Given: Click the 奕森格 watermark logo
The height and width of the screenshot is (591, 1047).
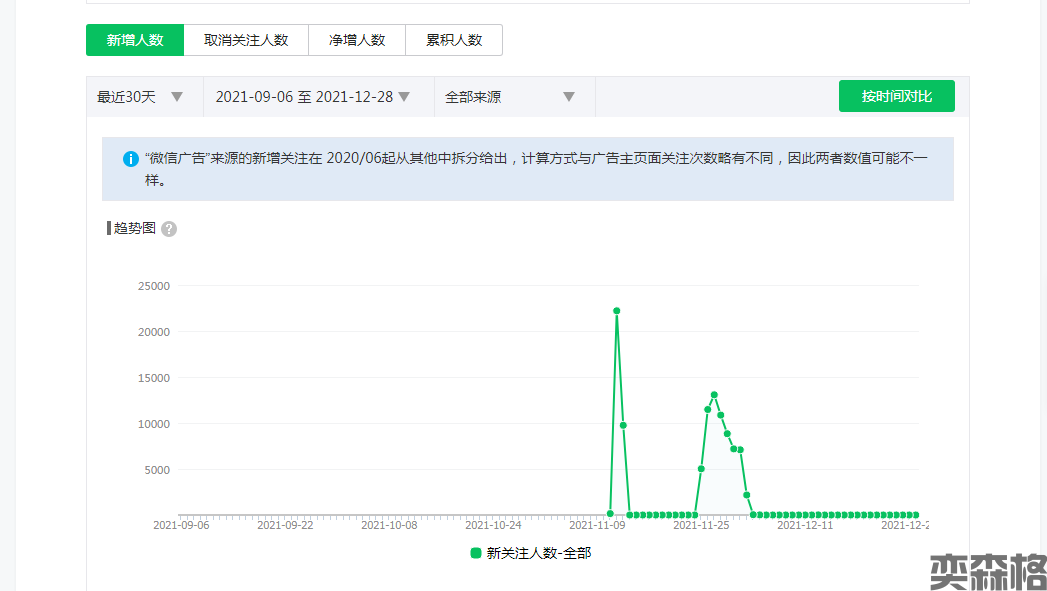Looking at the screenshot, I should coord(987,570).
